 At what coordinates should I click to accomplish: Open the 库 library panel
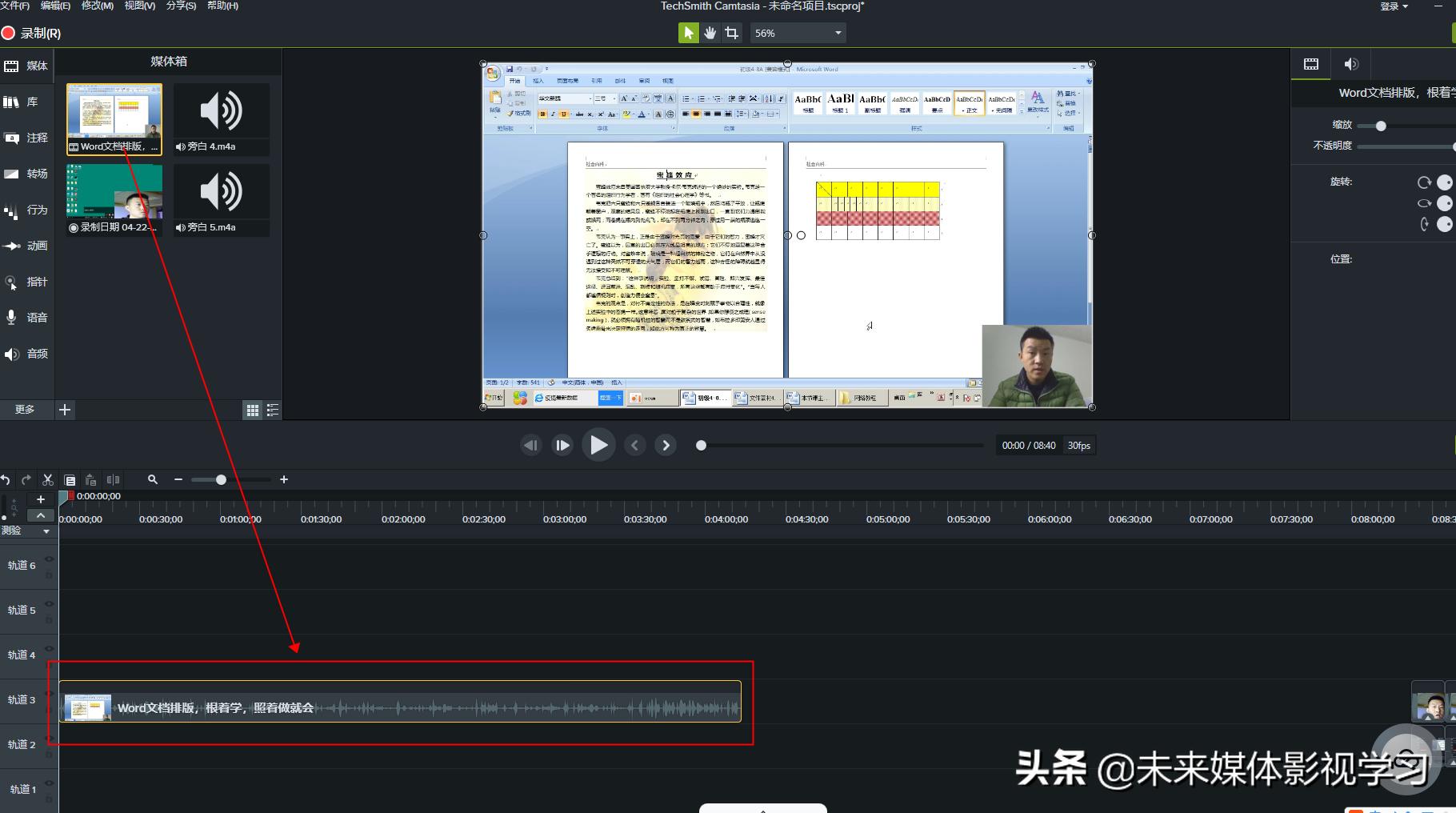pos(27,102)
